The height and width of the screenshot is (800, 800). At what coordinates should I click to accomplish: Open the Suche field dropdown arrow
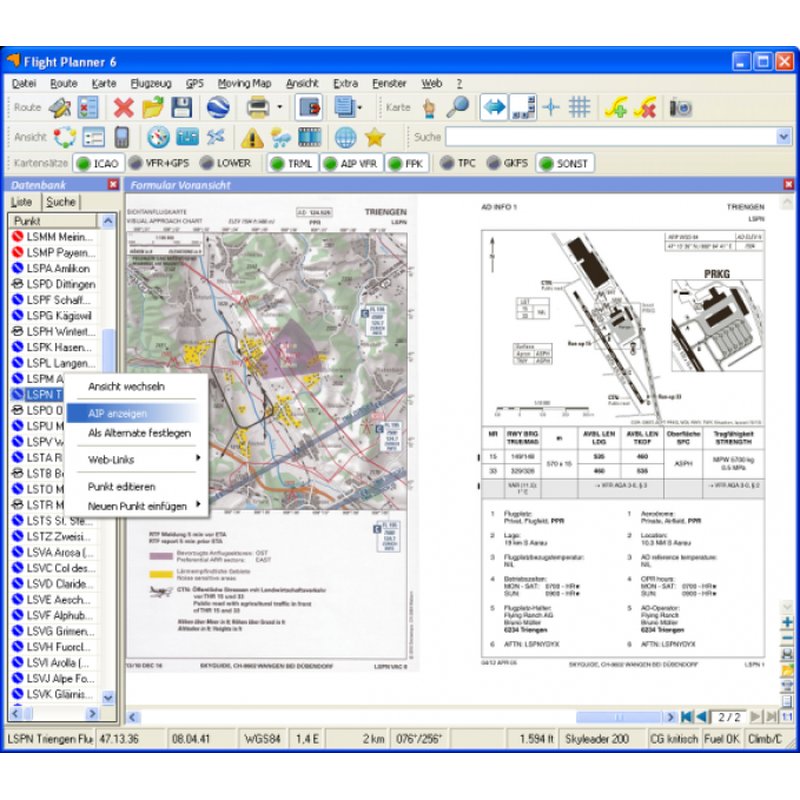point(783,137)
